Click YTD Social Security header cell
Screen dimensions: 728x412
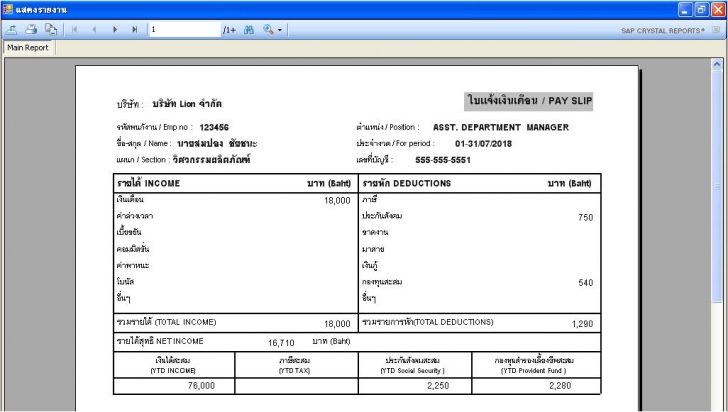[x=415, y=365]
